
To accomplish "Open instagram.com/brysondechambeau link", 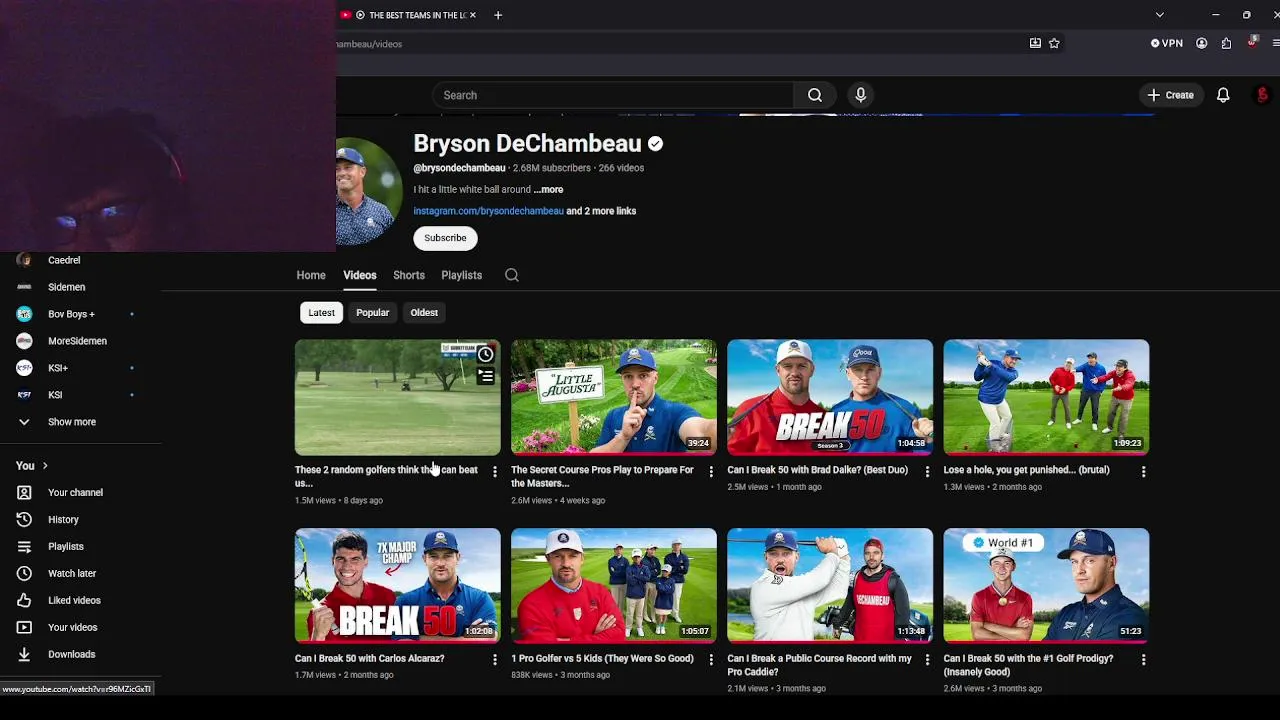I will tap(488, 211).
